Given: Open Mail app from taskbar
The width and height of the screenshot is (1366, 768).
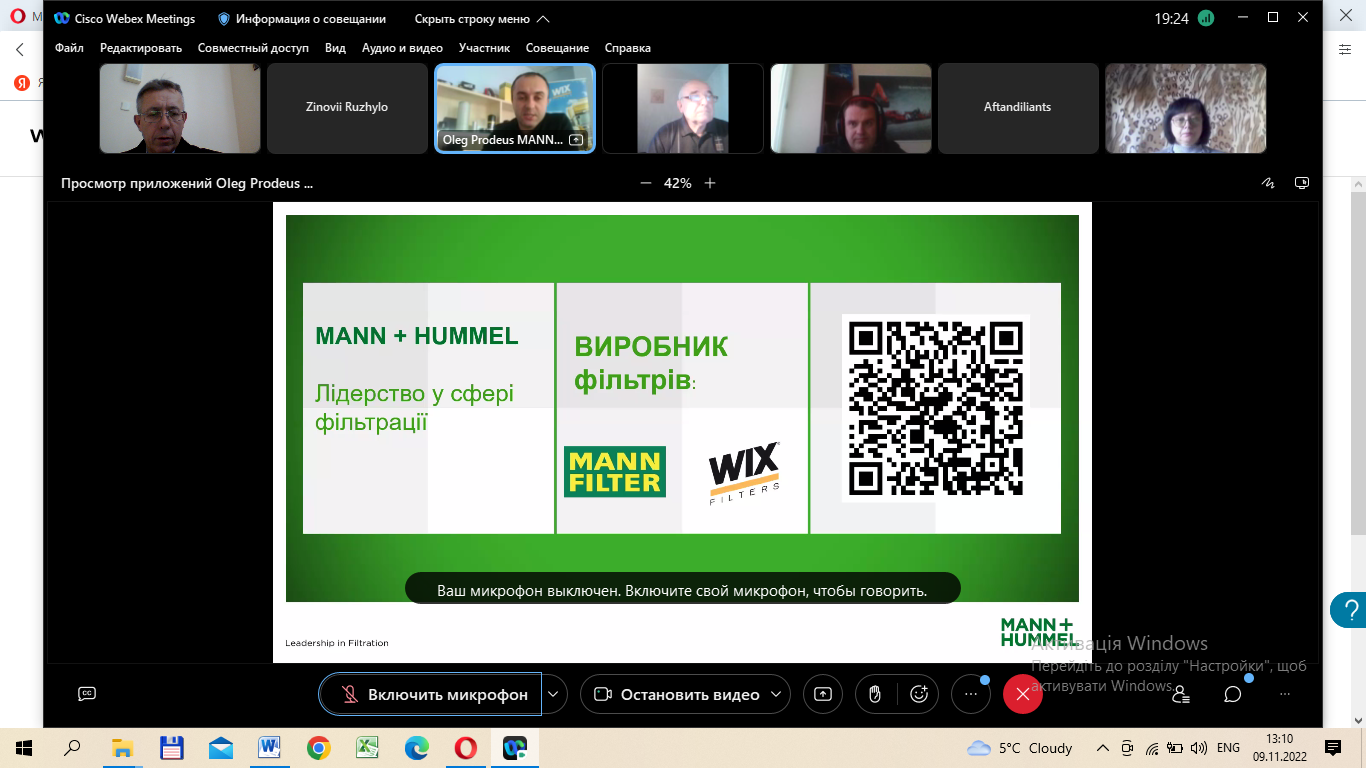Looking at the screenshot, I should click(220, 748).
